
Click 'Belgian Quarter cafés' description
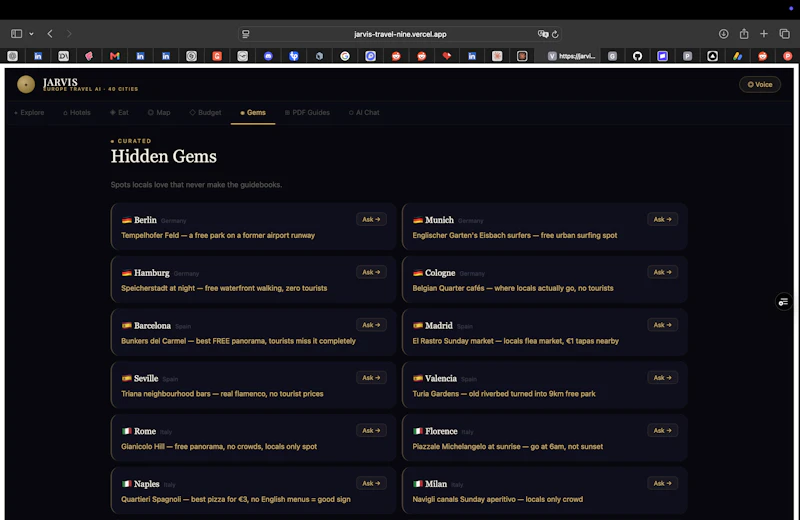pyautogui.click(x=513, y=288)
